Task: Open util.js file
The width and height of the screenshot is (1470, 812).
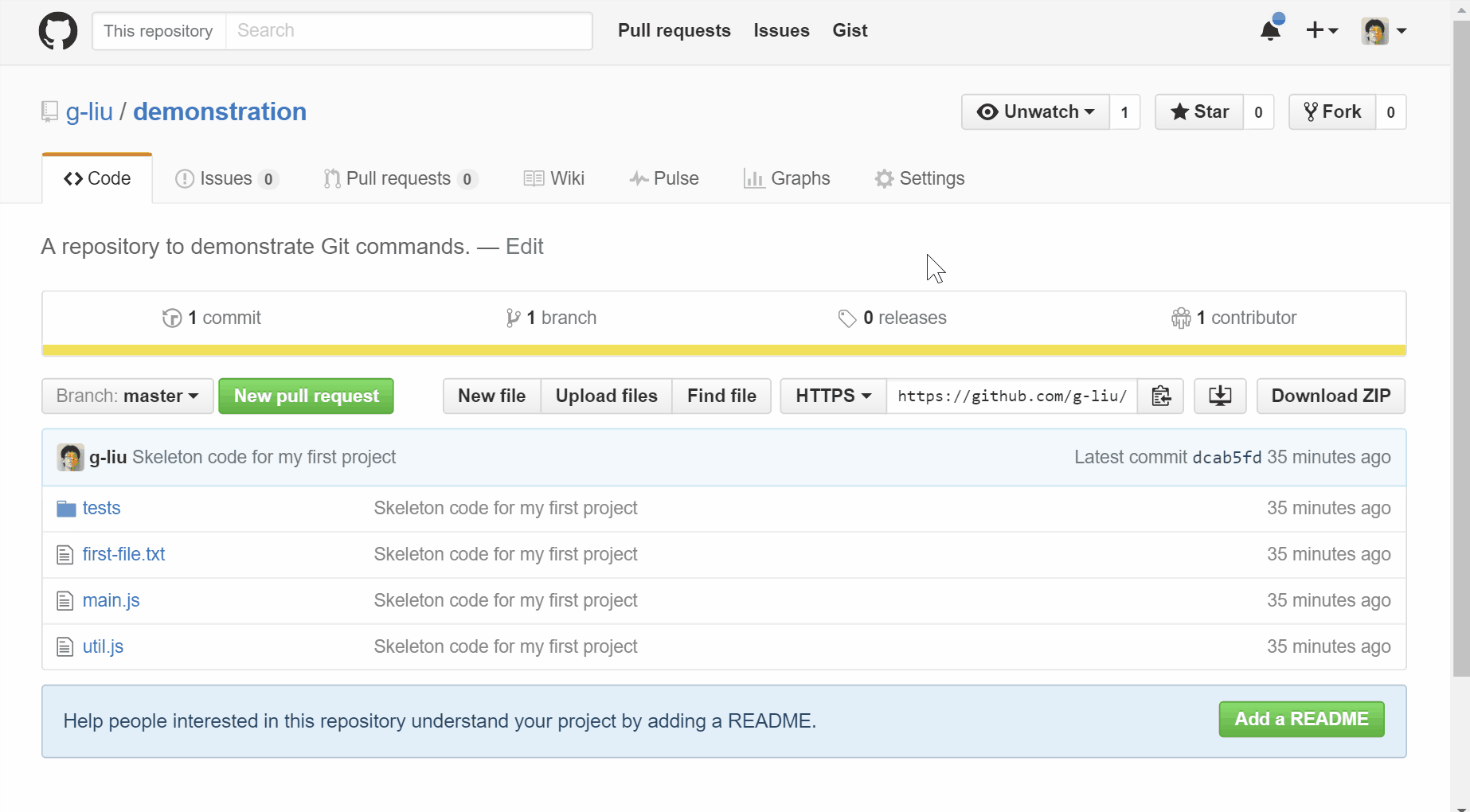Action: point(104,646)
